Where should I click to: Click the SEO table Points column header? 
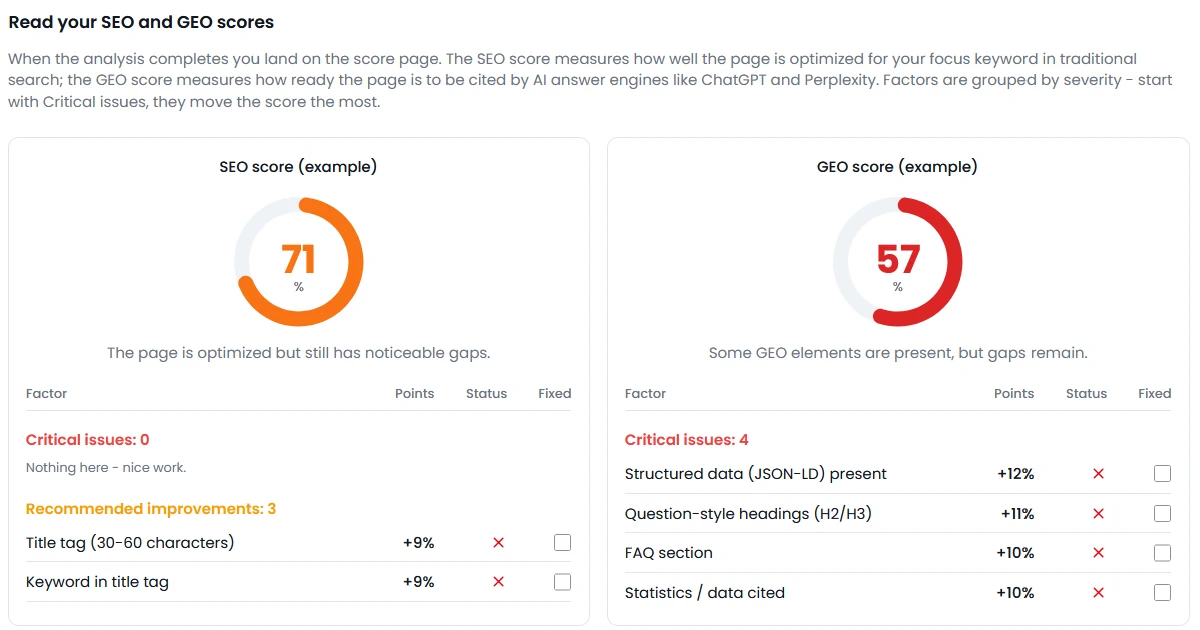pos(415,394)
